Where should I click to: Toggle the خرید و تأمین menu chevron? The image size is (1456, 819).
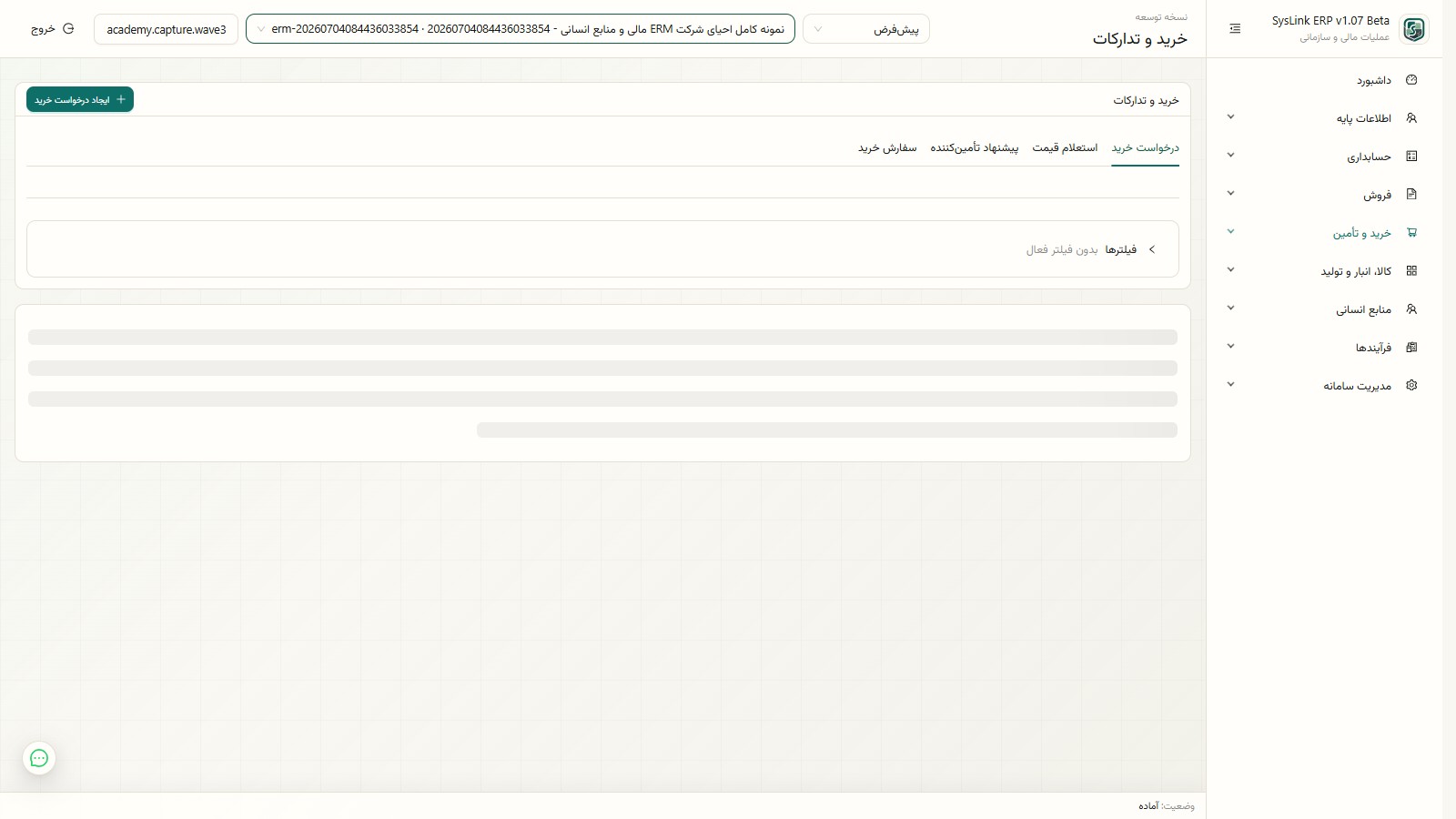[1230, 232]
